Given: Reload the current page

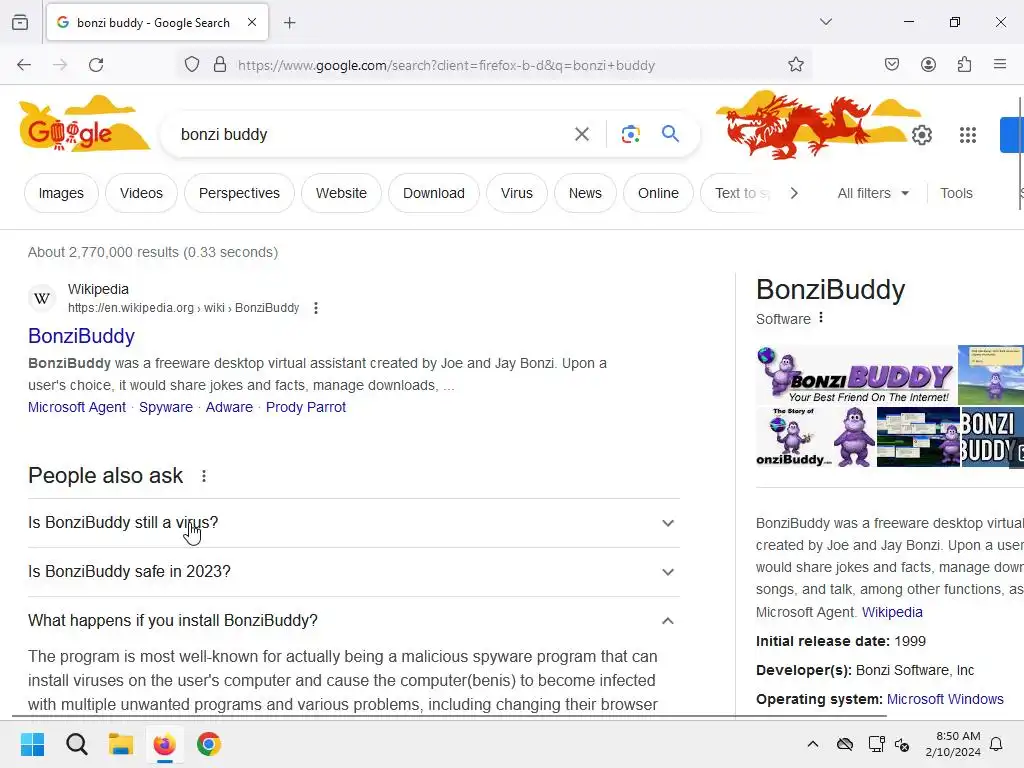Looking at the screenshot, I should coord(96,65).
